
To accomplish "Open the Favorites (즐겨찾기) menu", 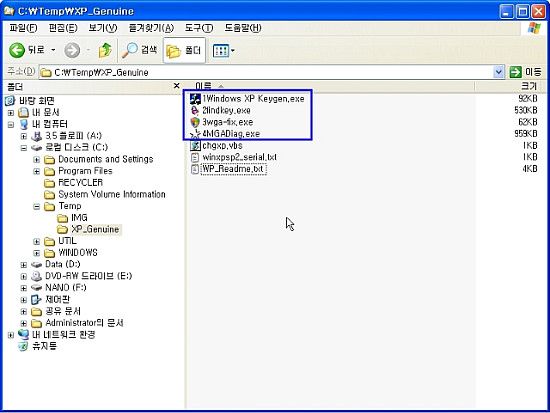I will (x=151, y=28).
